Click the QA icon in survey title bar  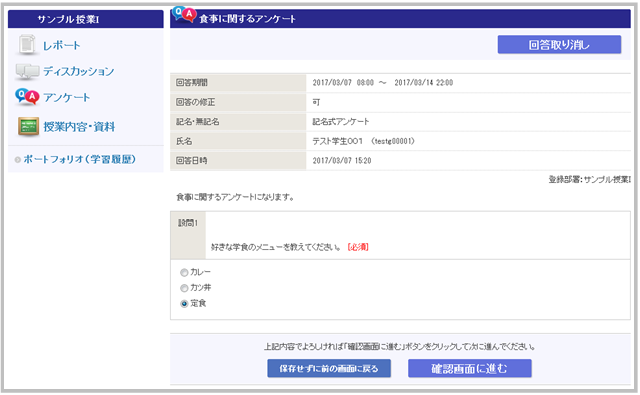[x=184, y=15]
